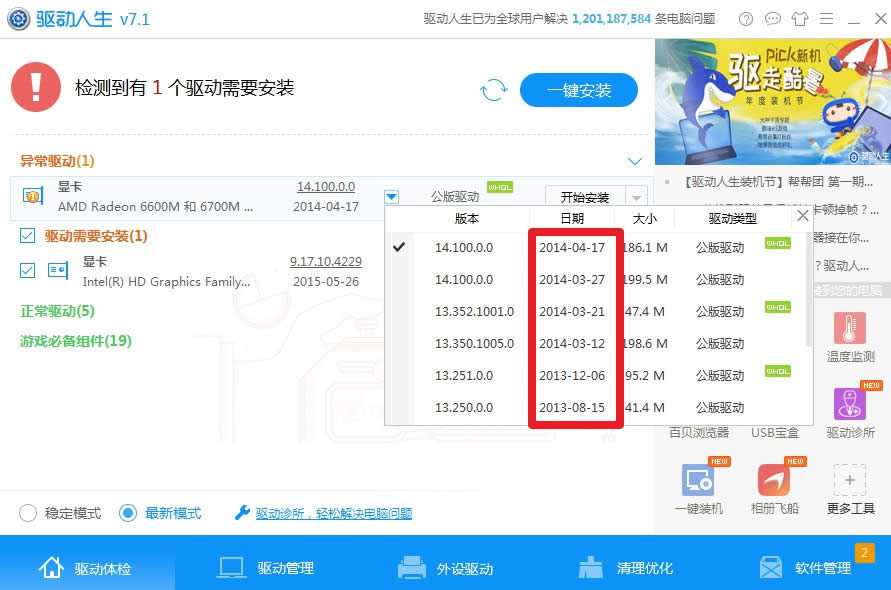Click the red warning exclamation icon
891x590 pixels.
pos(36,87)
